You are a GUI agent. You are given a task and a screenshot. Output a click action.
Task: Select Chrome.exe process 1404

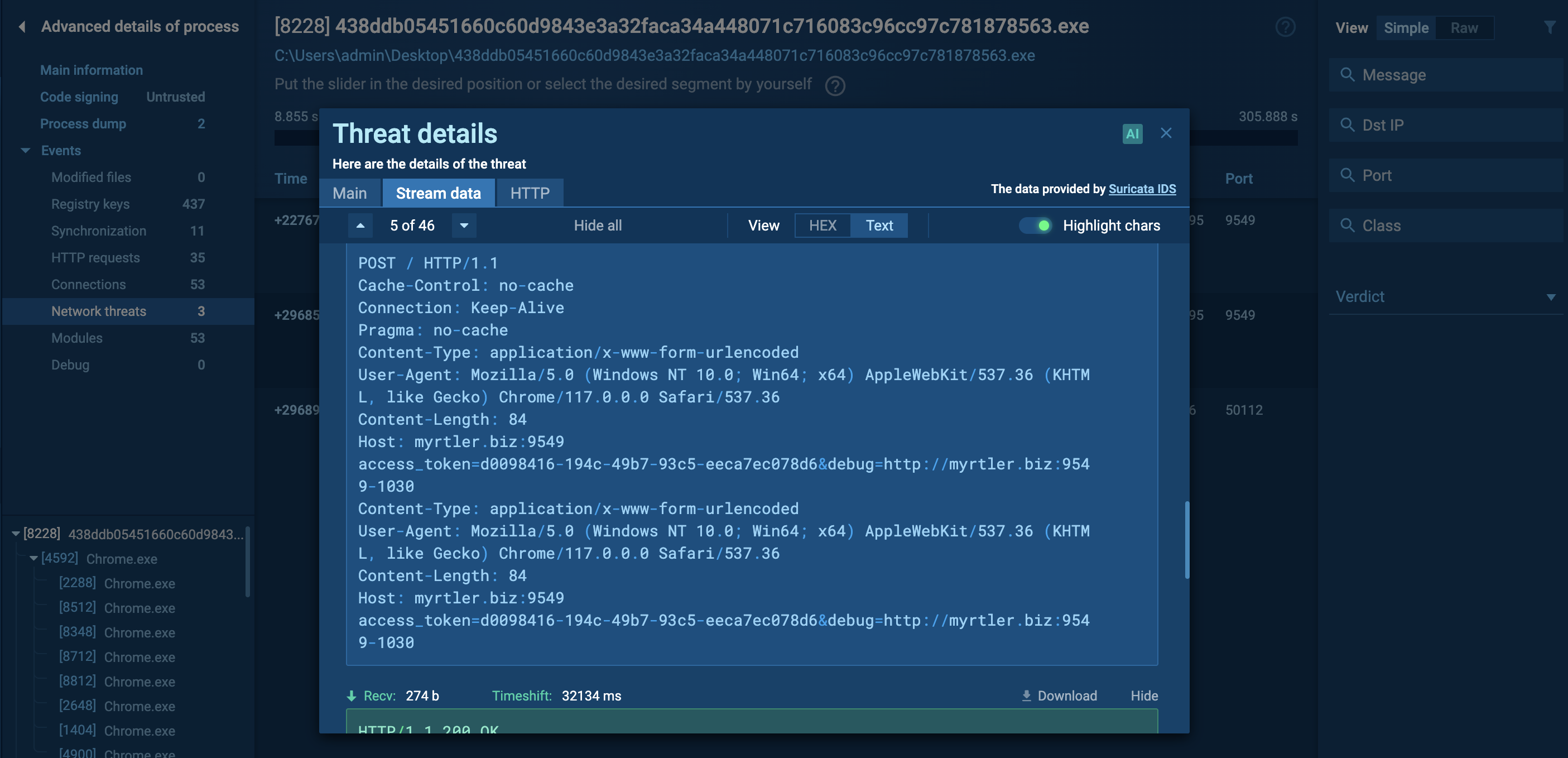point(117,730)
